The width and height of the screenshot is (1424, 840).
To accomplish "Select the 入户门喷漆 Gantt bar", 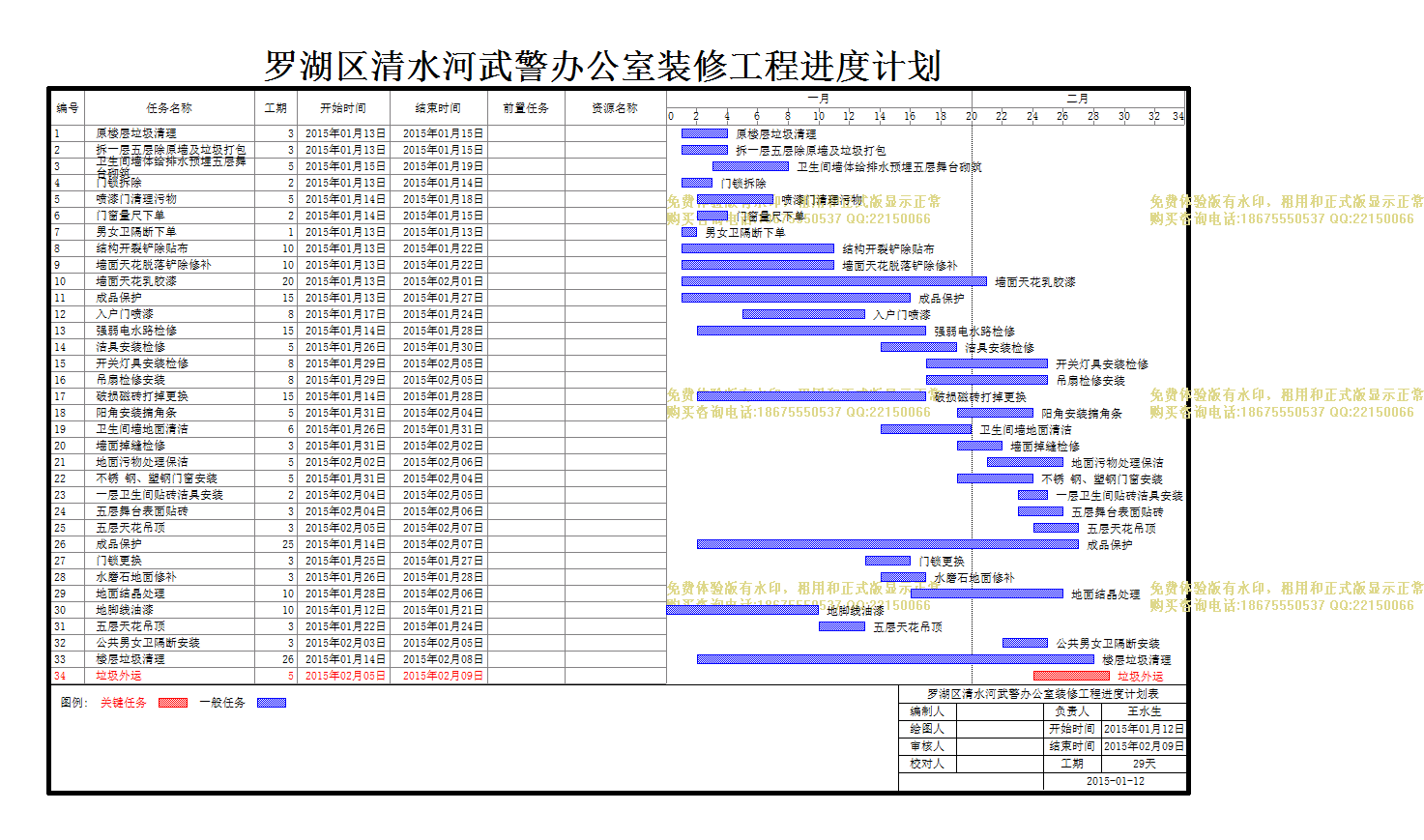I will (803, 314).
